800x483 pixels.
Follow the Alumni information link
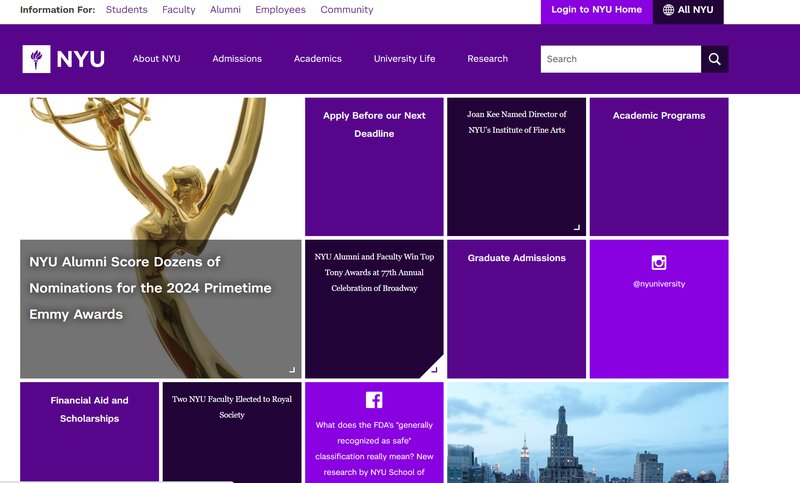225,10
